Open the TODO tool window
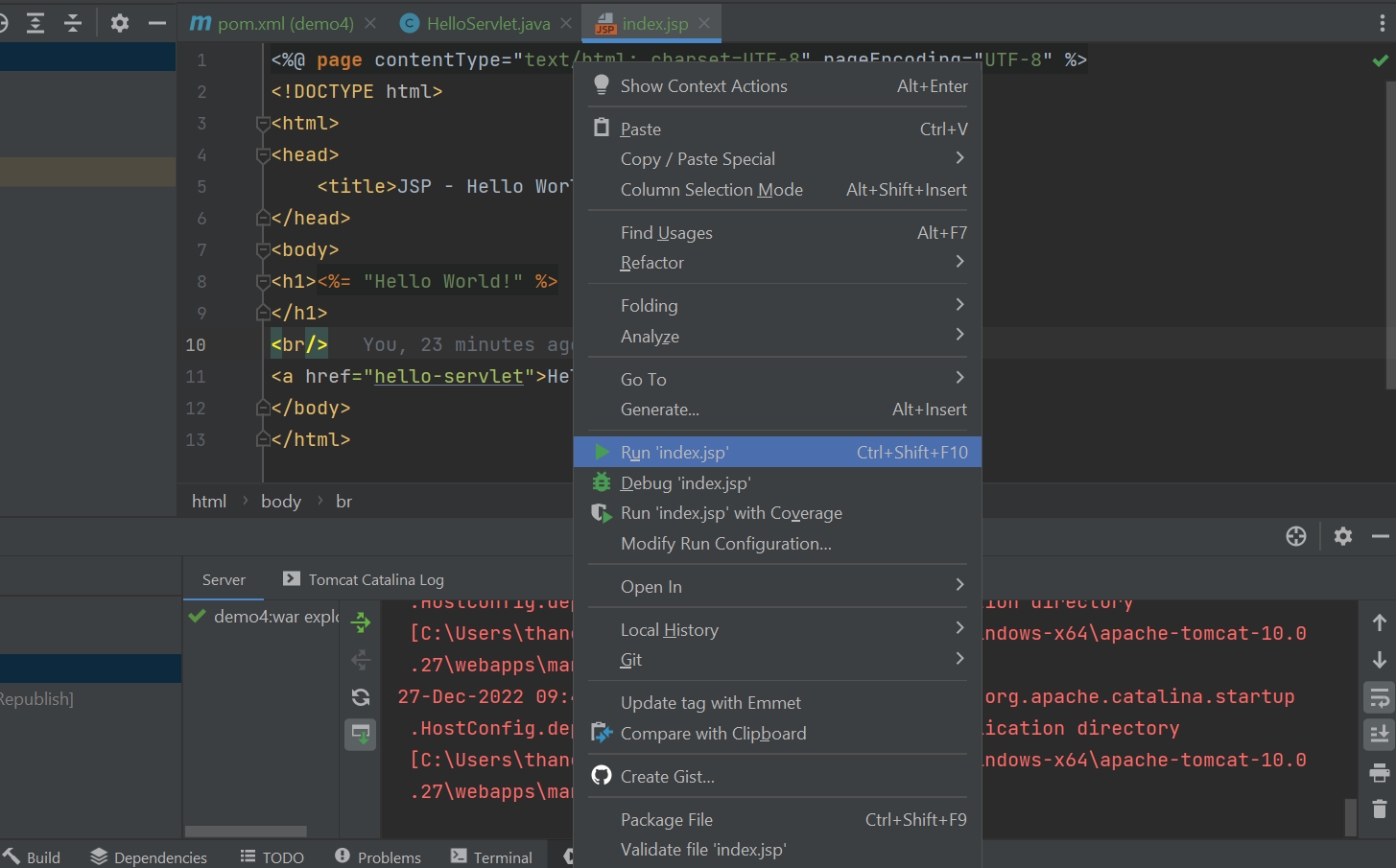 [x=272, y=856]
